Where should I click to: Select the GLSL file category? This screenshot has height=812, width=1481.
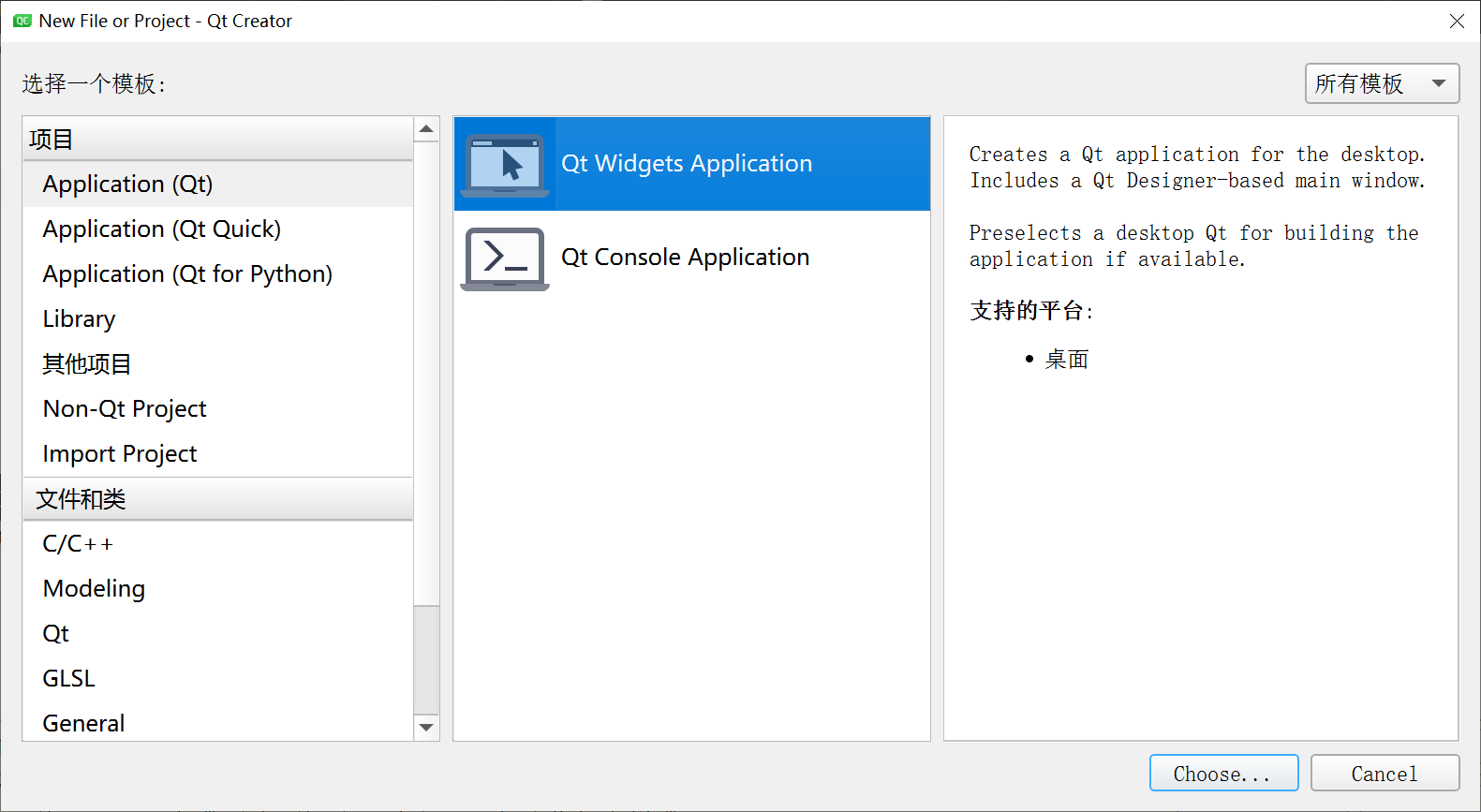click(x=217, y=679)
